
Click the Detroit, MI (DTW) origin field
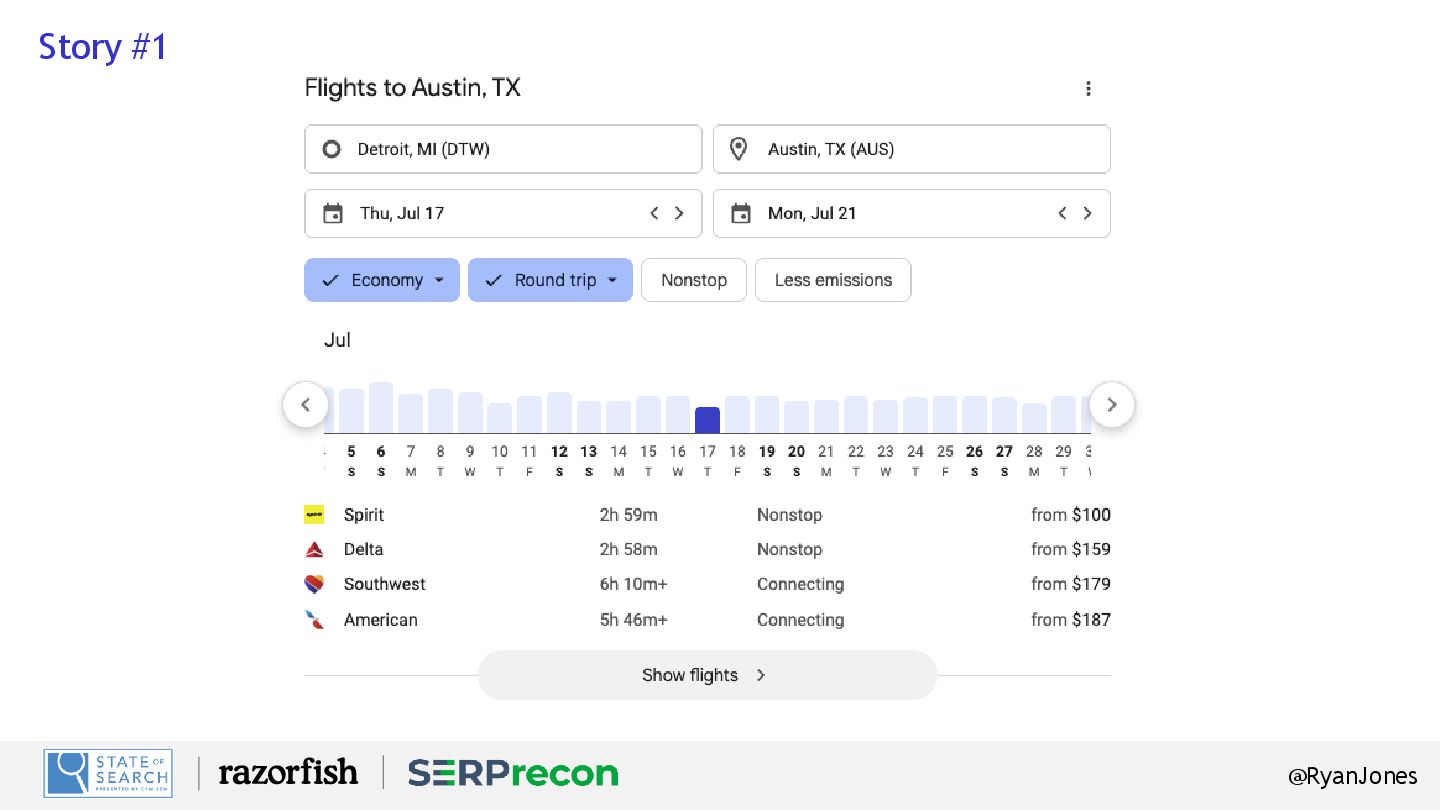coord(503,149)
